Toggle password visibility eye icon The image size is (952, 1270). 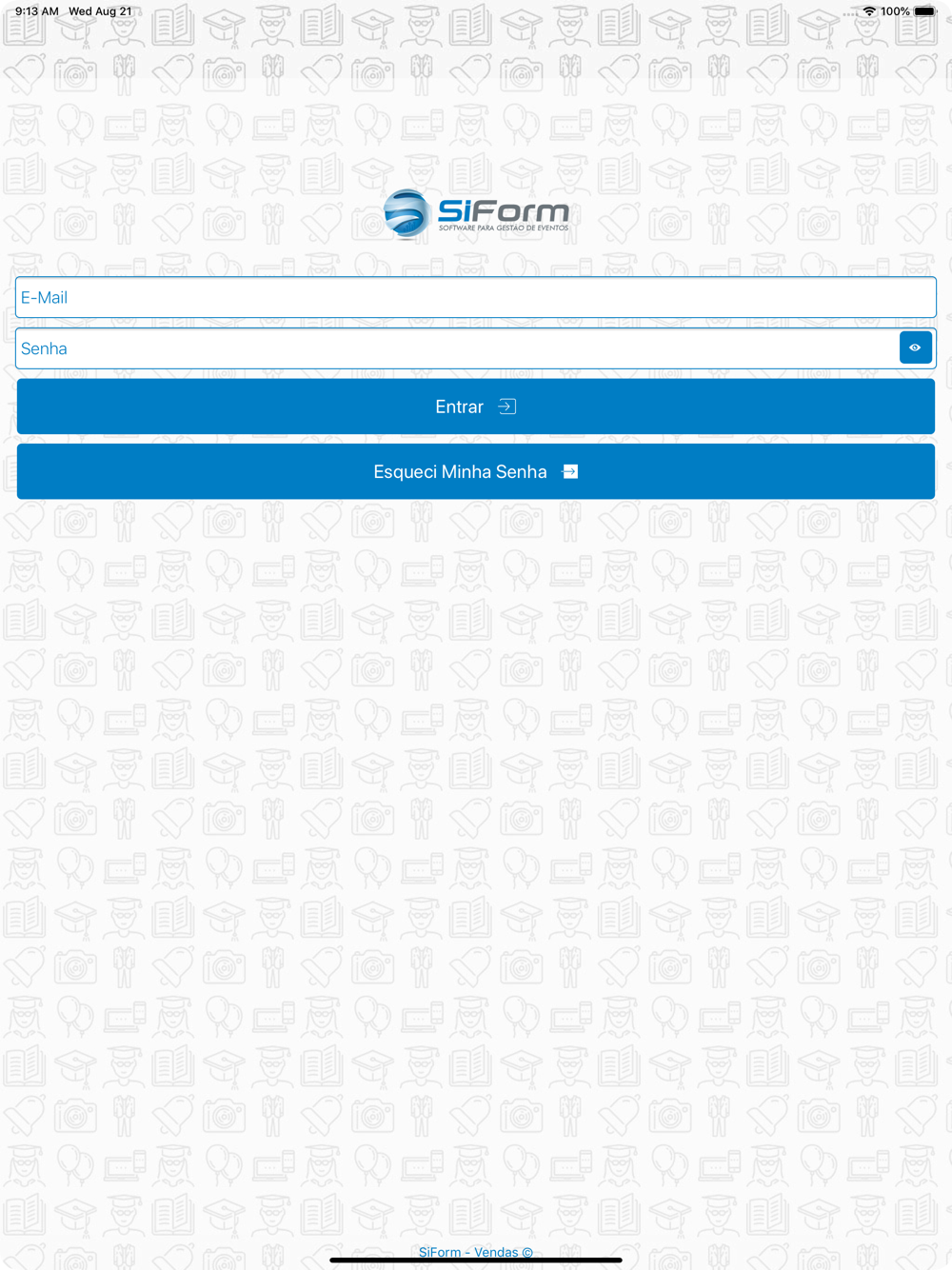coord(916,348)
